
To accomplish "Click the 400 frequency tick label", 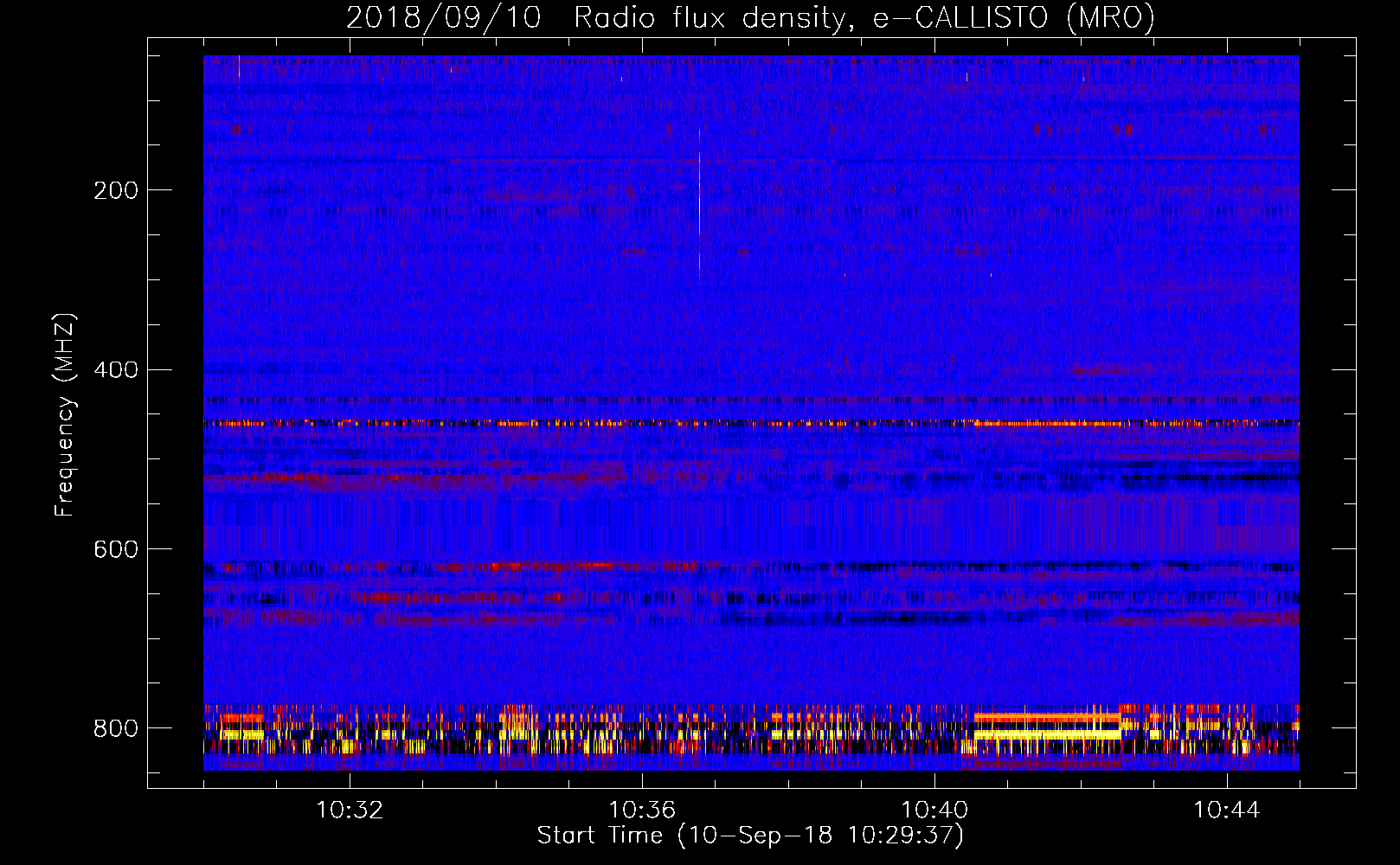I will 116,370.
